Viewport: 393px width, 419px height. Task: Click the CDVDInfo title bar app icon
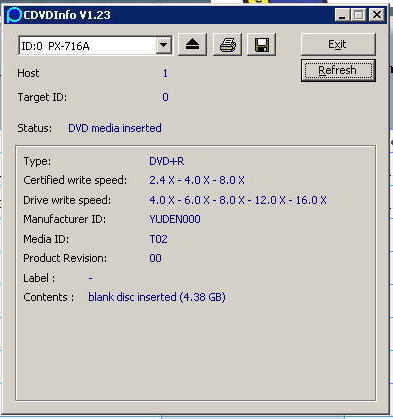point(14,15)
